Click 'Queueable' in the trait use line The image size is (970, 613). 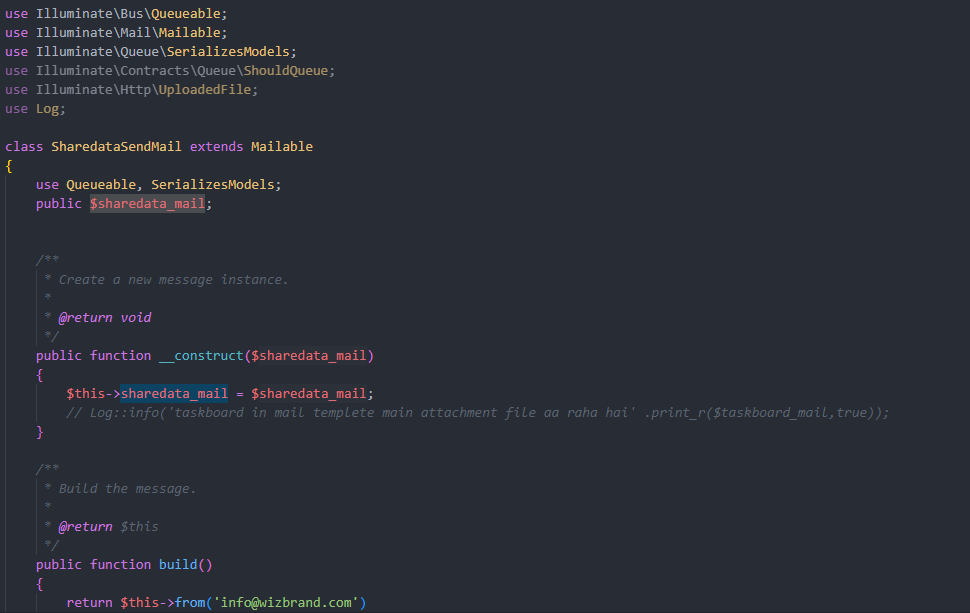click(x=101, y=185)
